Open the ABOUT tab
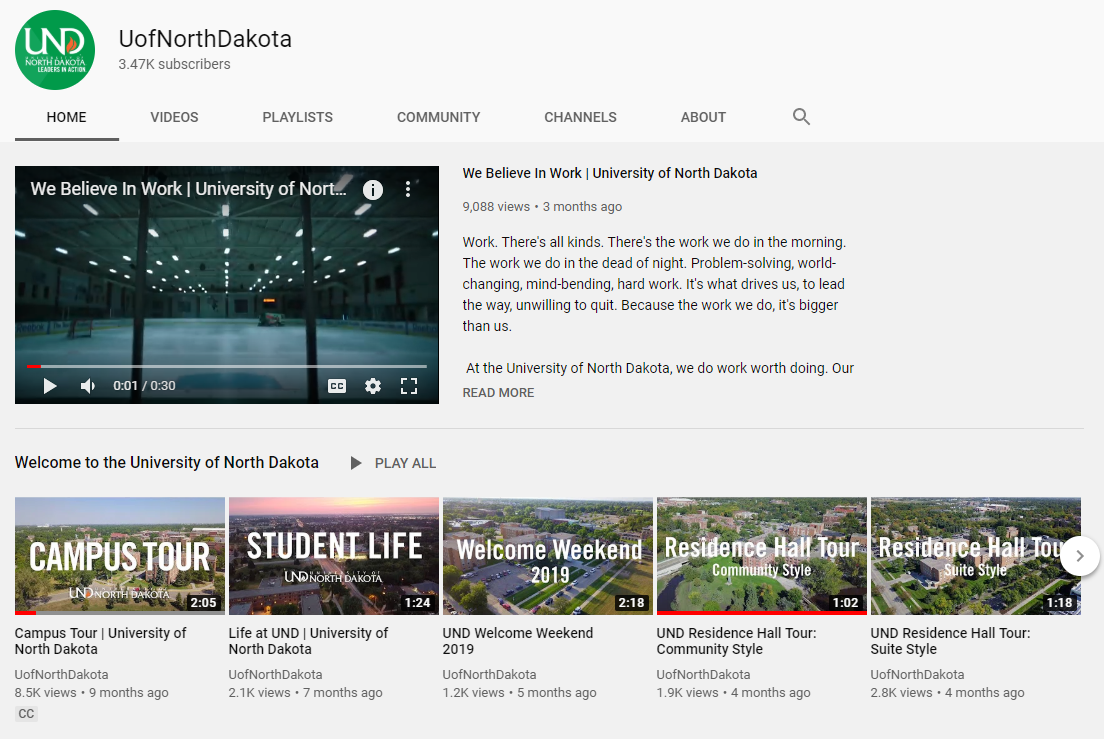The height and width of the screenshot is (739, 1104). point(703,117)
